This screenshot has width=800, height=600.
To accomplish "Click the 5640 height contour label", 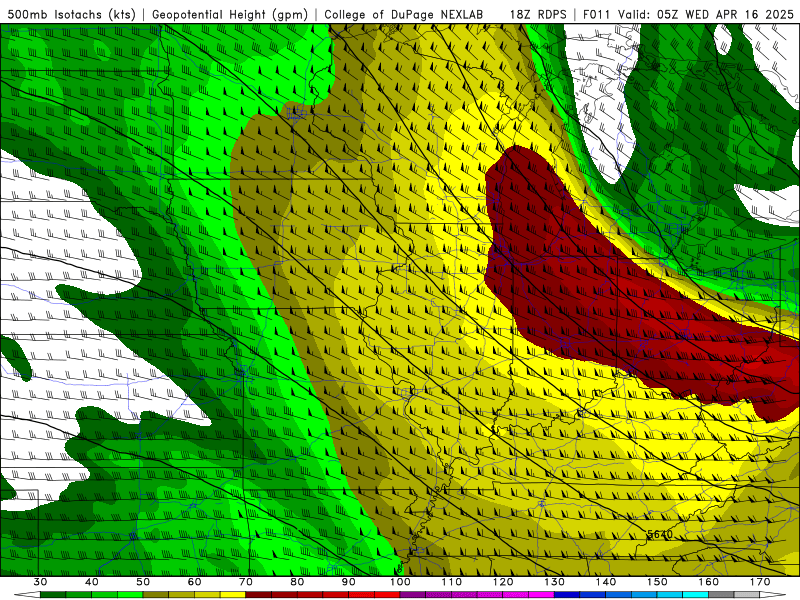I will pyautogui.click(x=660, y=534).
